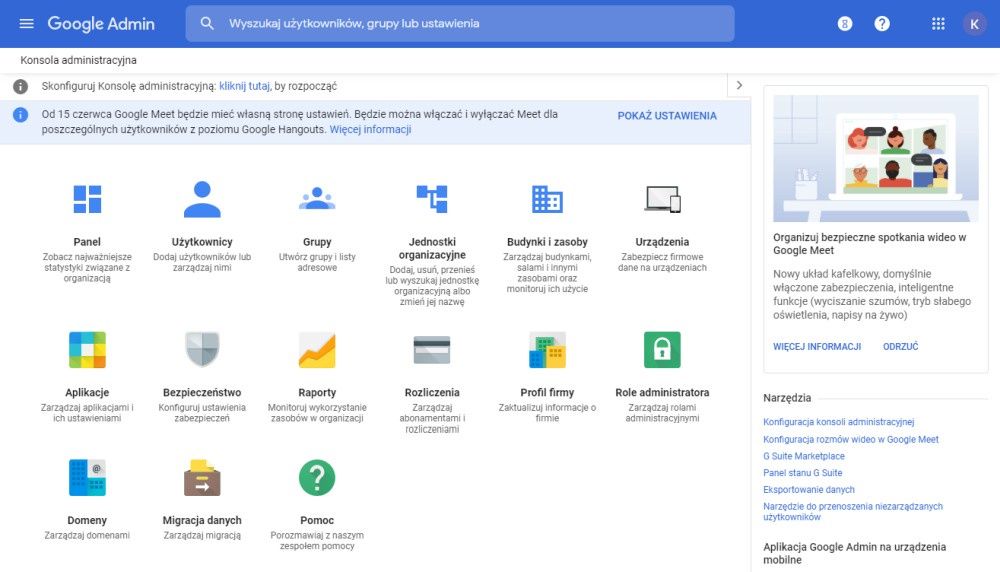Open the Pomoc green question icon

[x=317, y=478]
